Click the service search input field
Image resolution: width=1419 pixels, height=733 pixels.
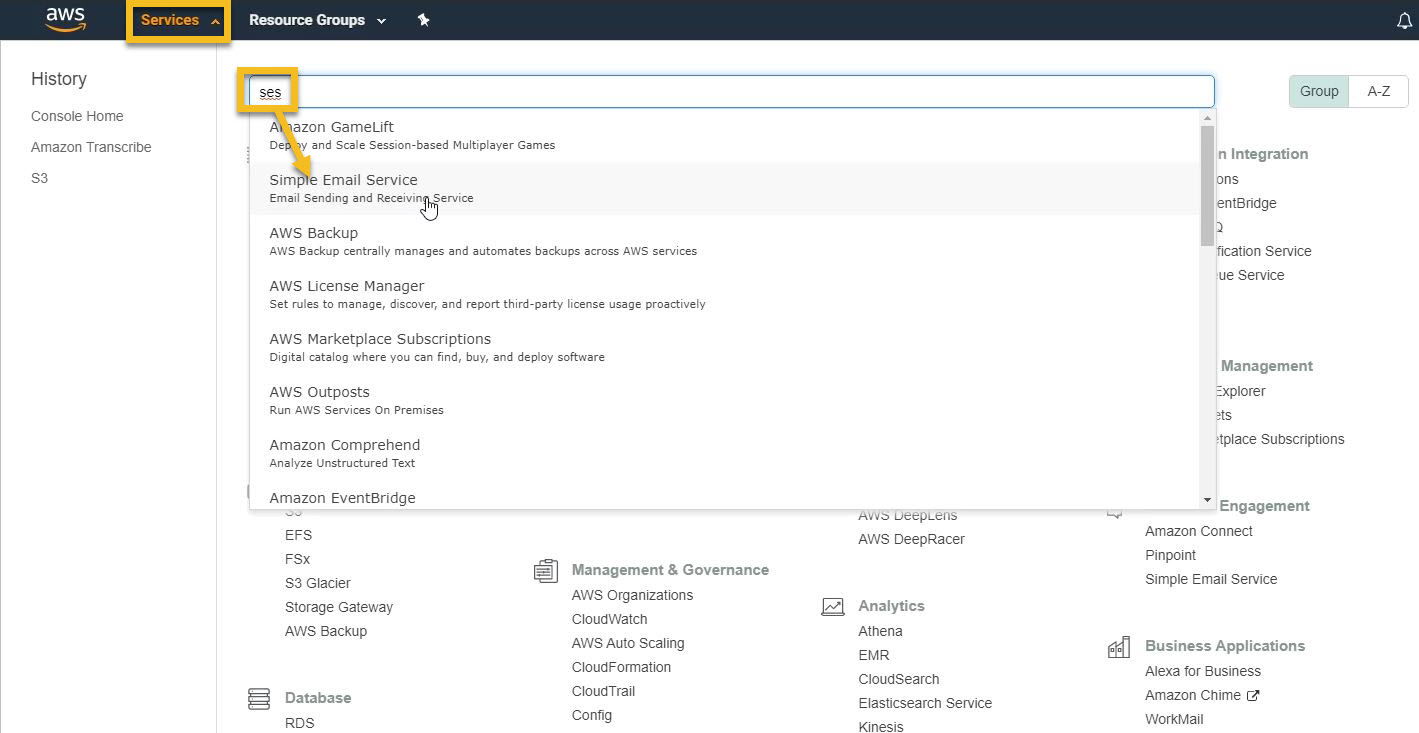click(x=731, y=91)
